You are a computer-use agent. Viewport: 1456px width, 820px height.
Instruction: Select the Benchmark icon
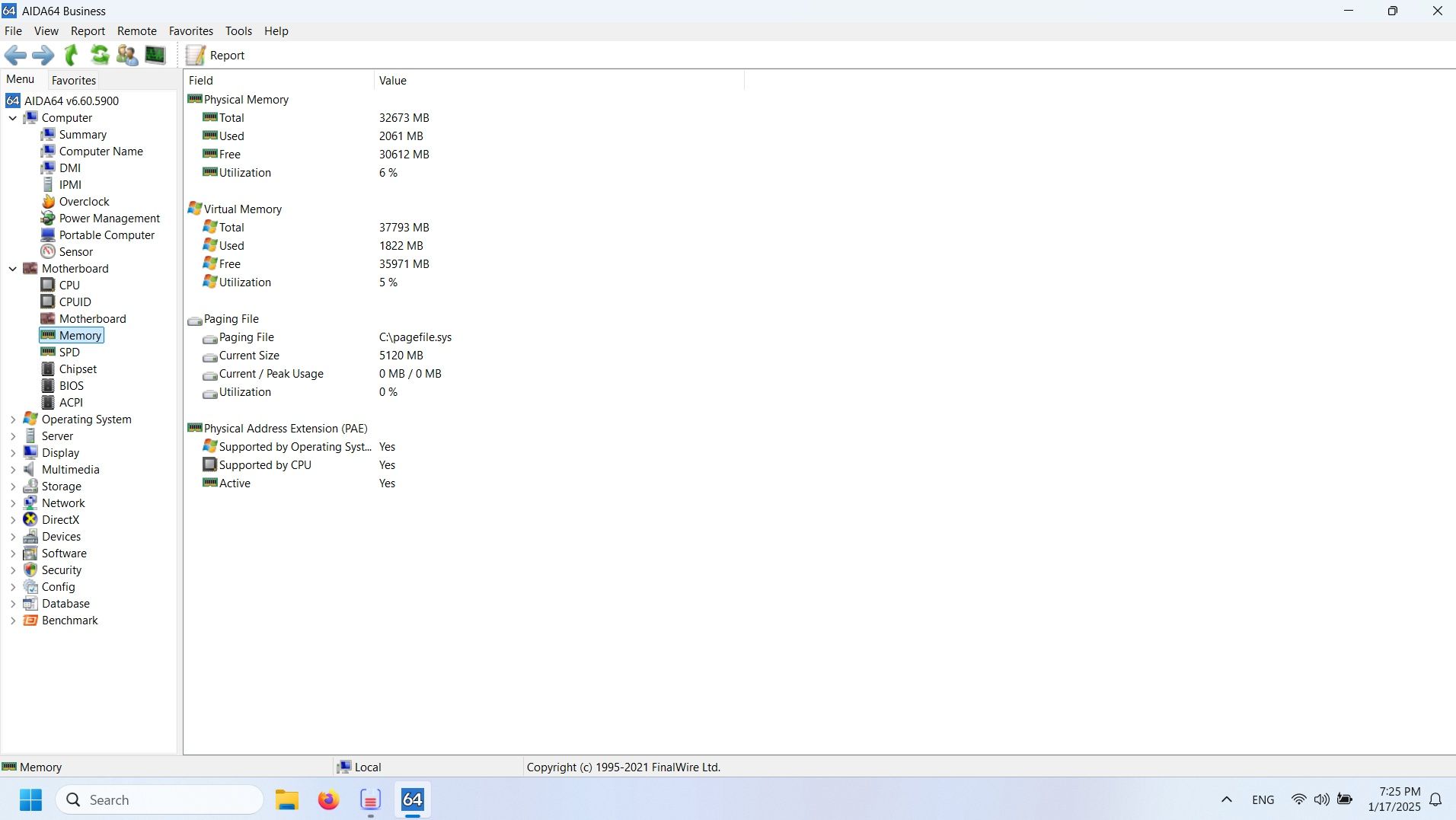30,621
